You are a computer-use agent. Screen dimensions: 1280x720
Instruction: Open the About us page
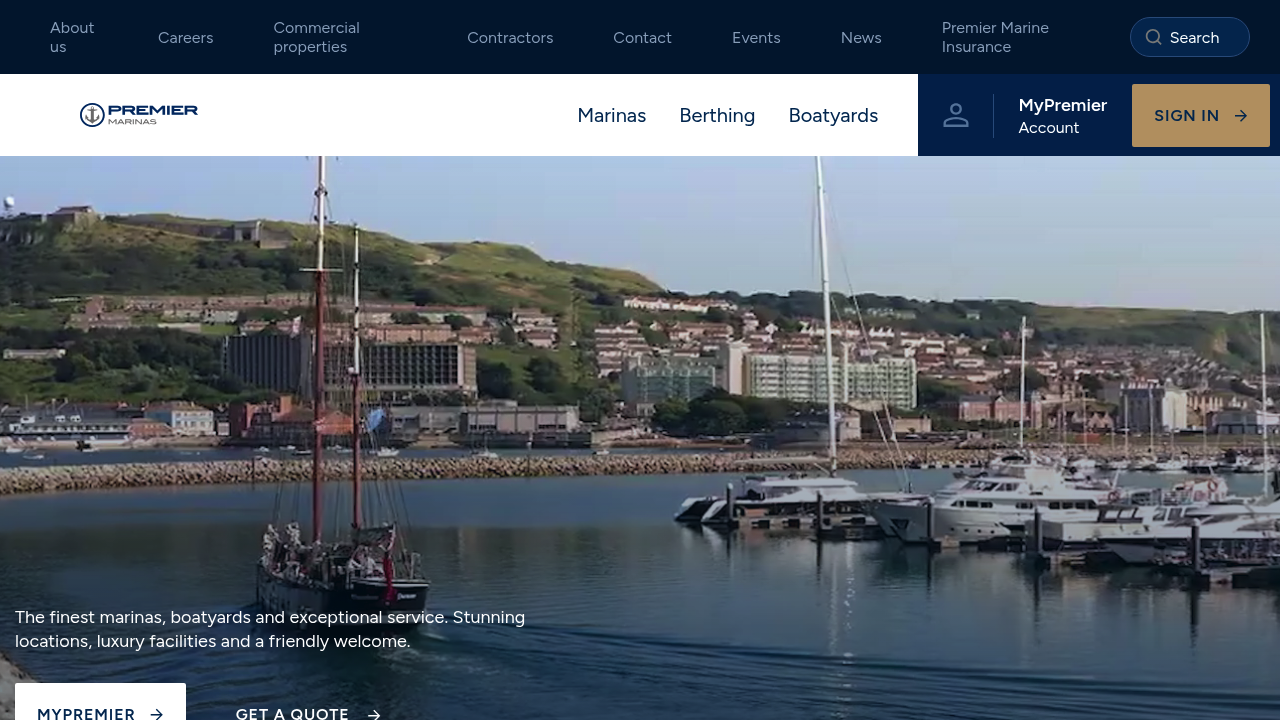pyautogui.click(x=72, y=37)
